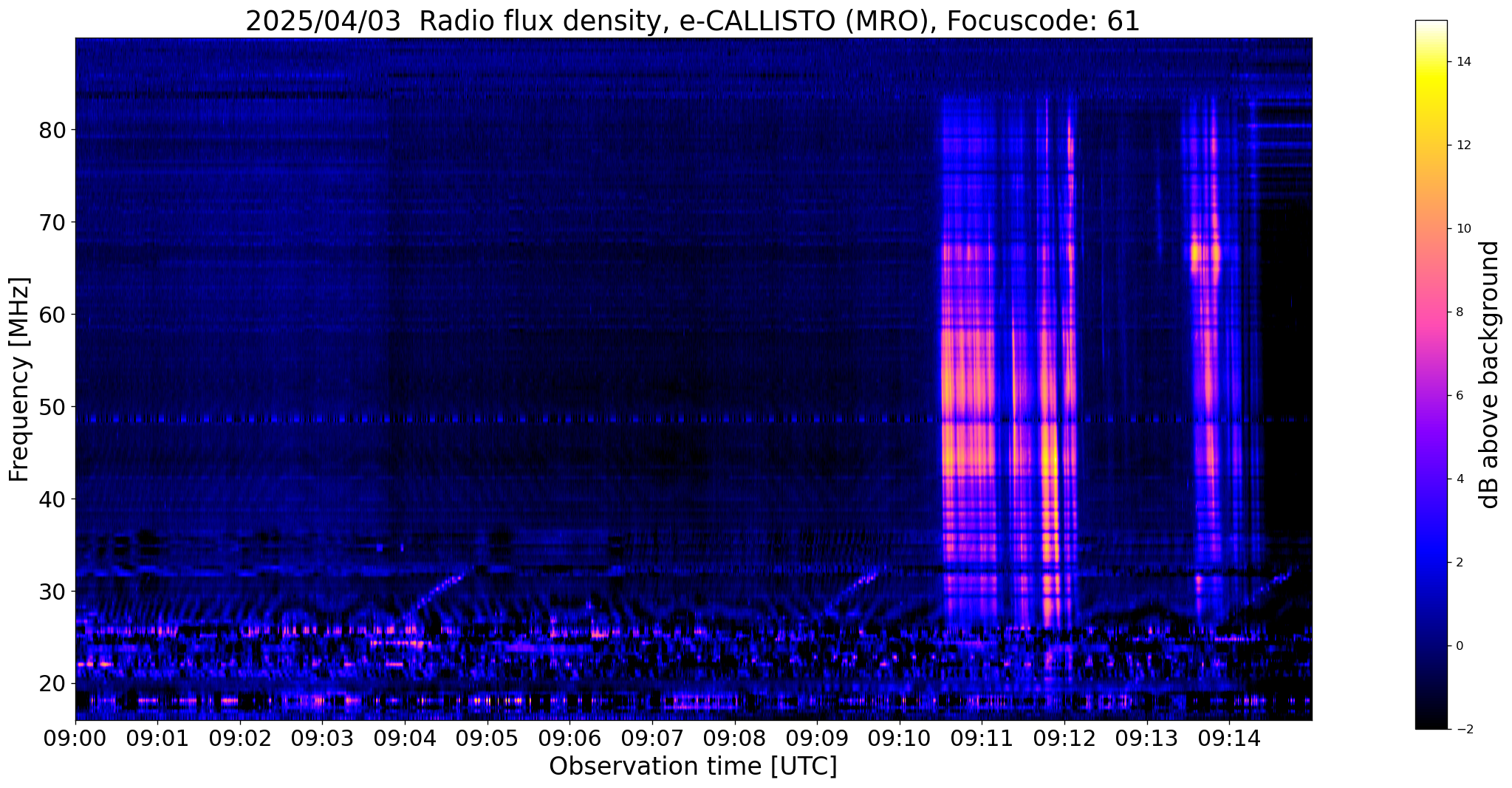The height and width of the screenshot is (788, 1512).
Task: Click the 09:12 time tick label
Action: pyautogui.click(x=1064, y=737)
